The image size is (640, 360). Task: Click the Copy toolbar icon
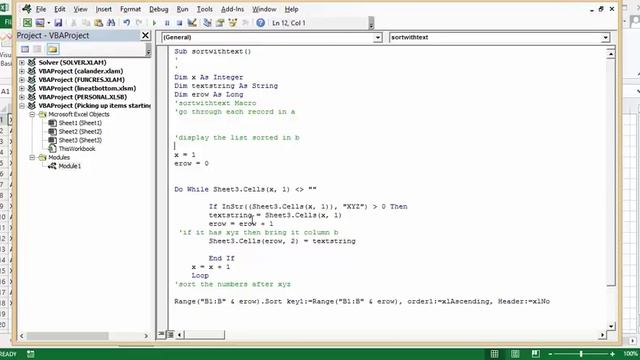(x=86, y=23)
